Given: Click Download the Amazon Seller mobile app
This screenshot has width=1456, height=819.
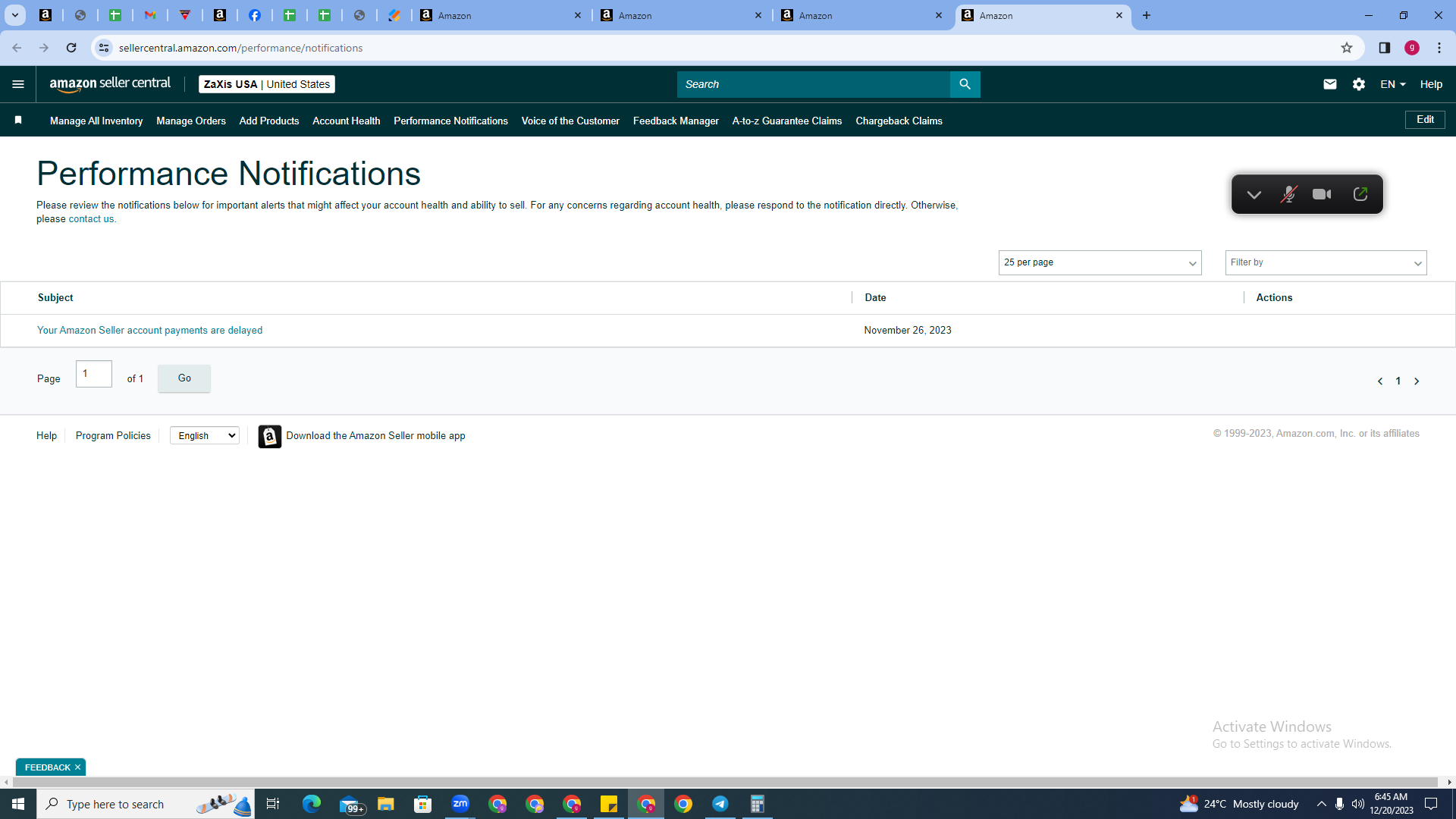Looking at the screenshot, I should coord(375,436).
